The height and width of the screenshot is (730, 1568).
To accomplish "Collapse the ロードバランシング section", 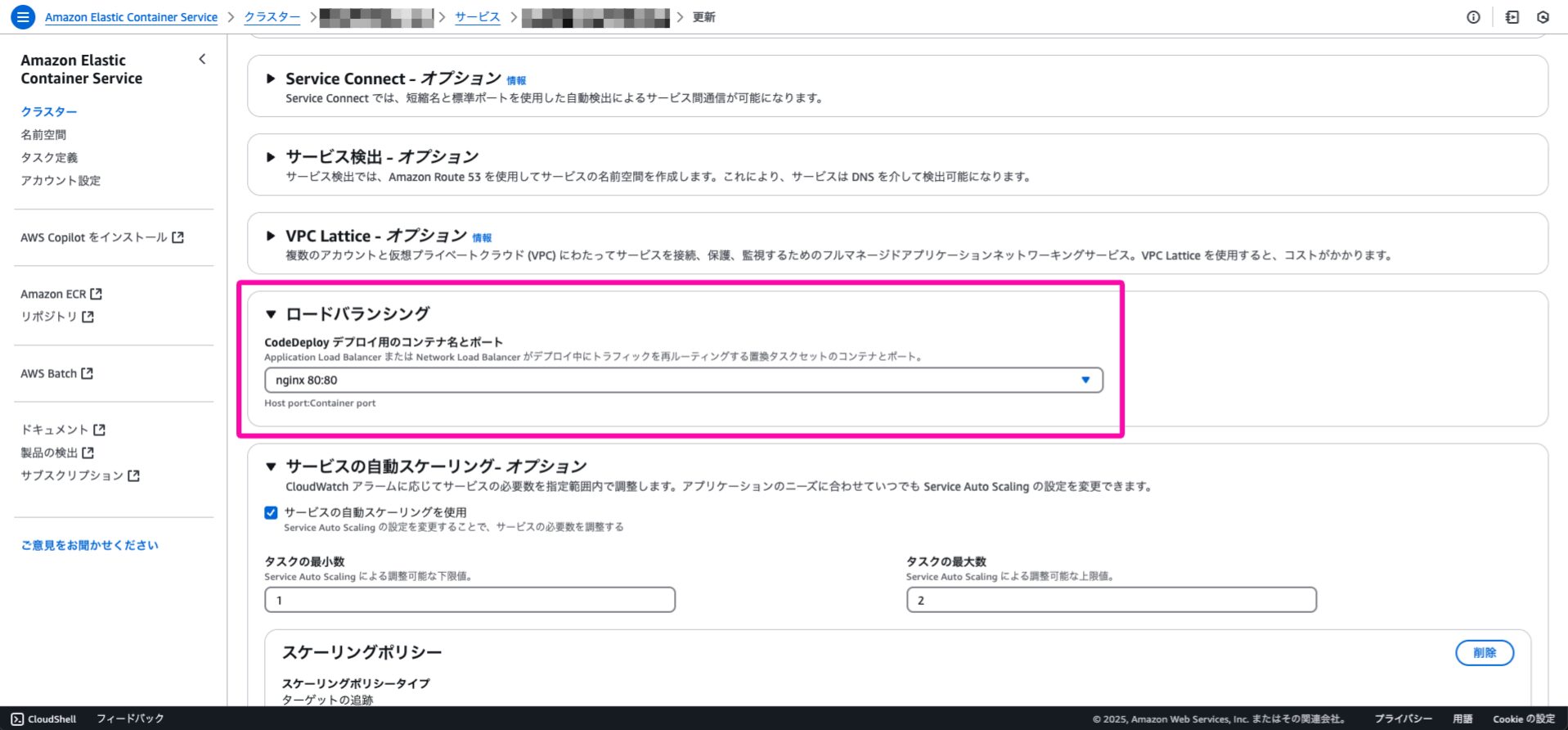I will [x=271, y=314].
